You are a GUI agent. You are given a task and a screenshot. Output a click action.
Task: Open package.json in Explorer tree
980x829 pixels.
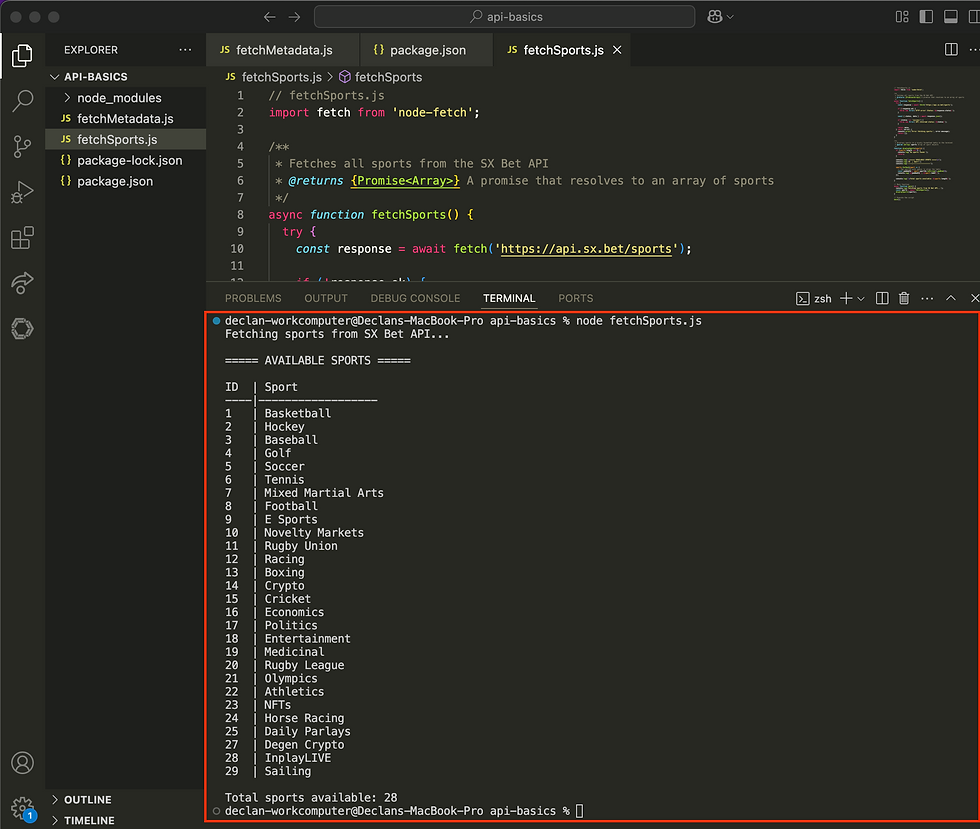click(126, 181)
